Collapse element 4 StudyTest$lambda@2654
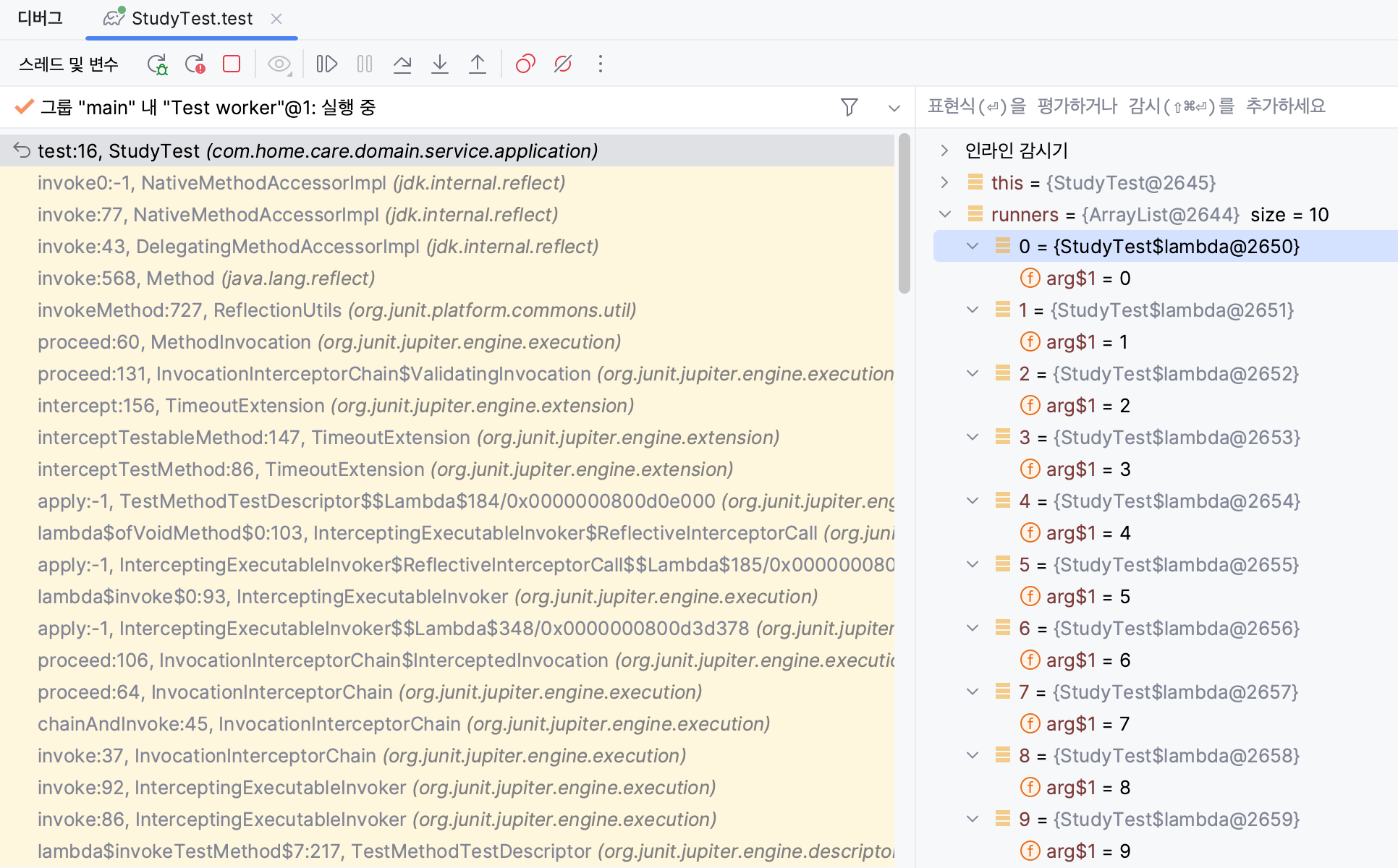Image resolution: width=1398 pixels, height=868 pixels. click(x=973, y=501)
